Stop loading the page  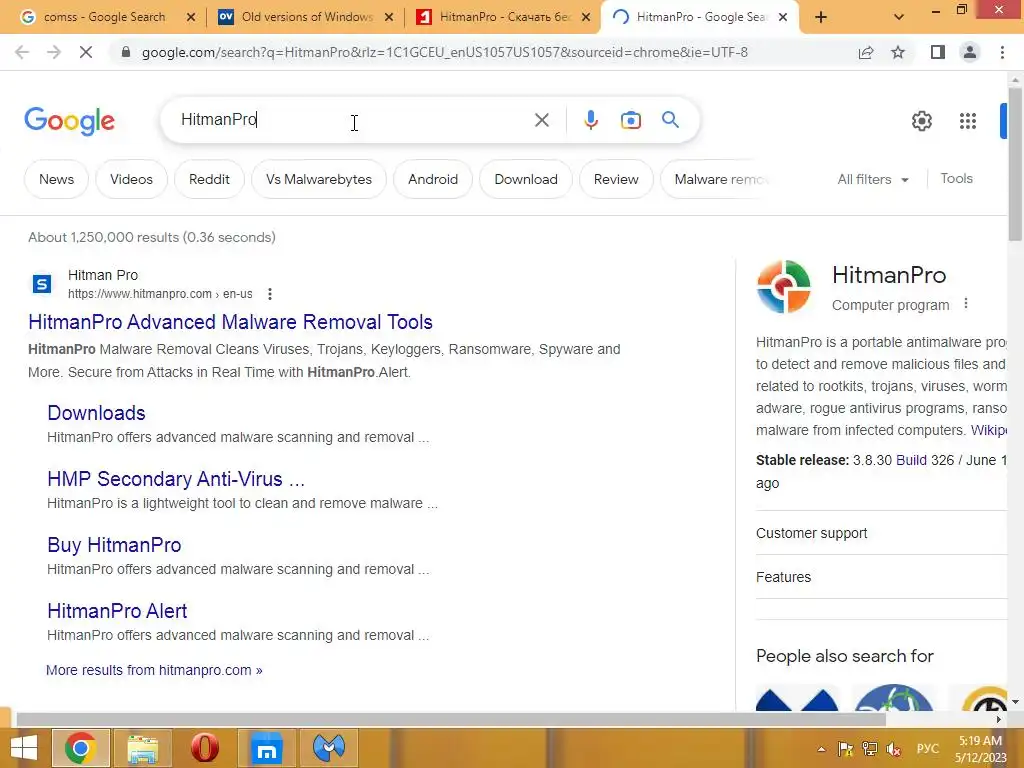(86, 52)
